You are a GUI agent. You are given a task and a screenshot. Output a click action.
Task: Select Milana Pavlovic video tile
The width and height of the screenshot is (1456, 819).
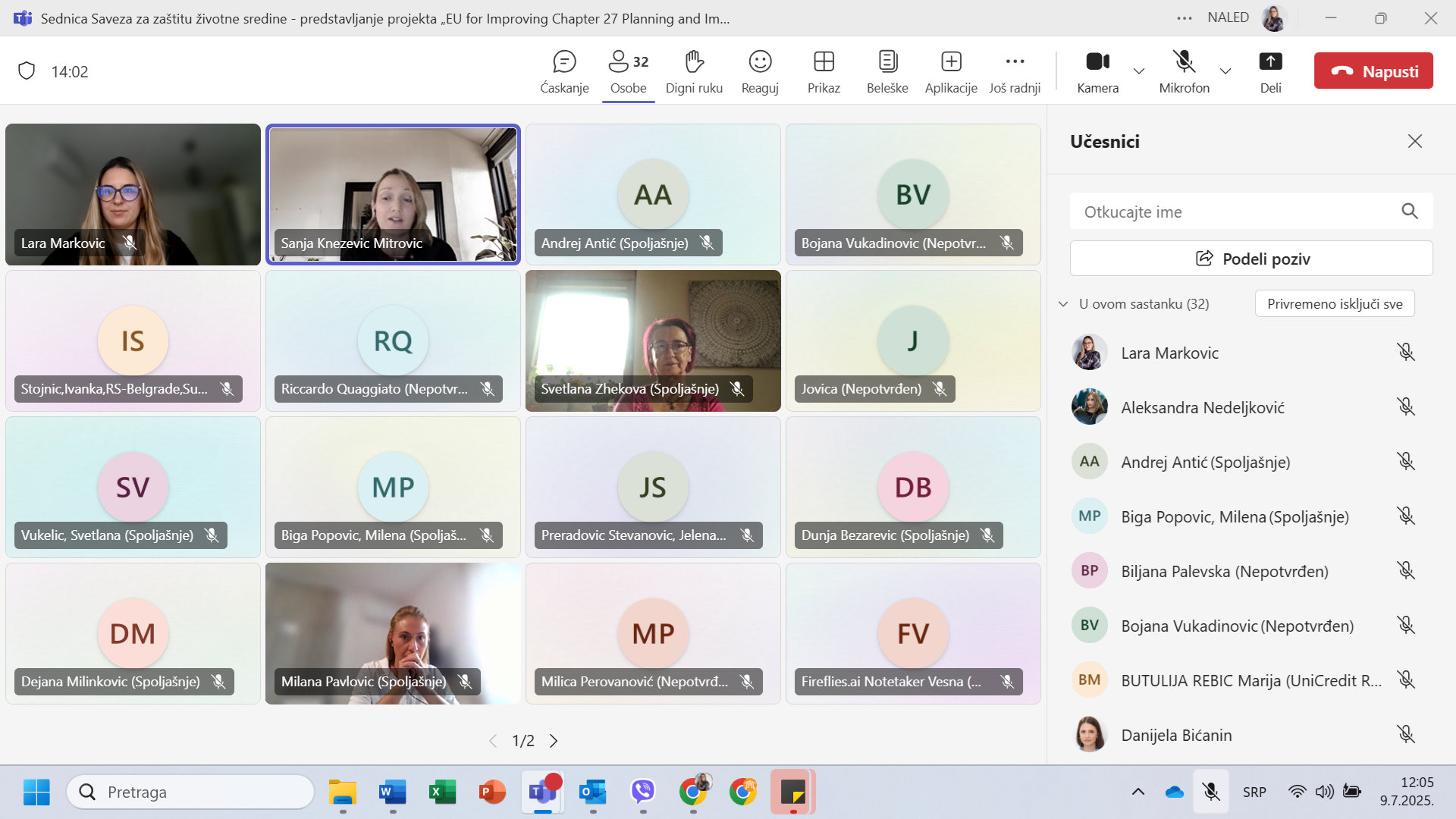coord(393,633)
